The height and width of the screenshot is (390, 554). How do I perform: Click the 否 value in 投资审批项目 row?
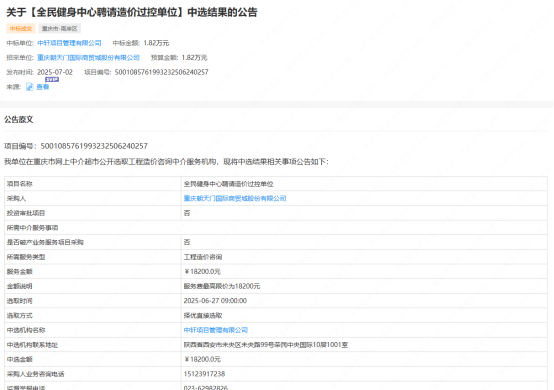coord(187,213)
